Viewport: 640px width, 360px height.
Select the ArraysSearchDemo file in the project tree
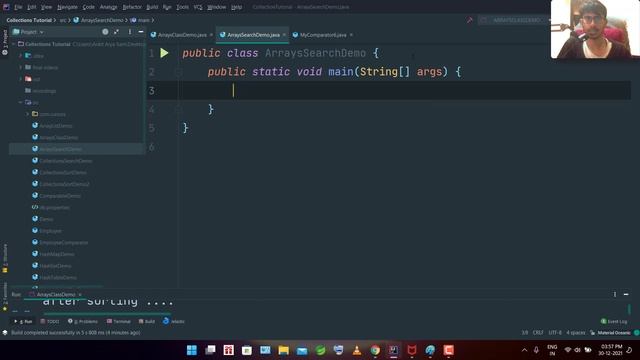(x=60, y=149)
